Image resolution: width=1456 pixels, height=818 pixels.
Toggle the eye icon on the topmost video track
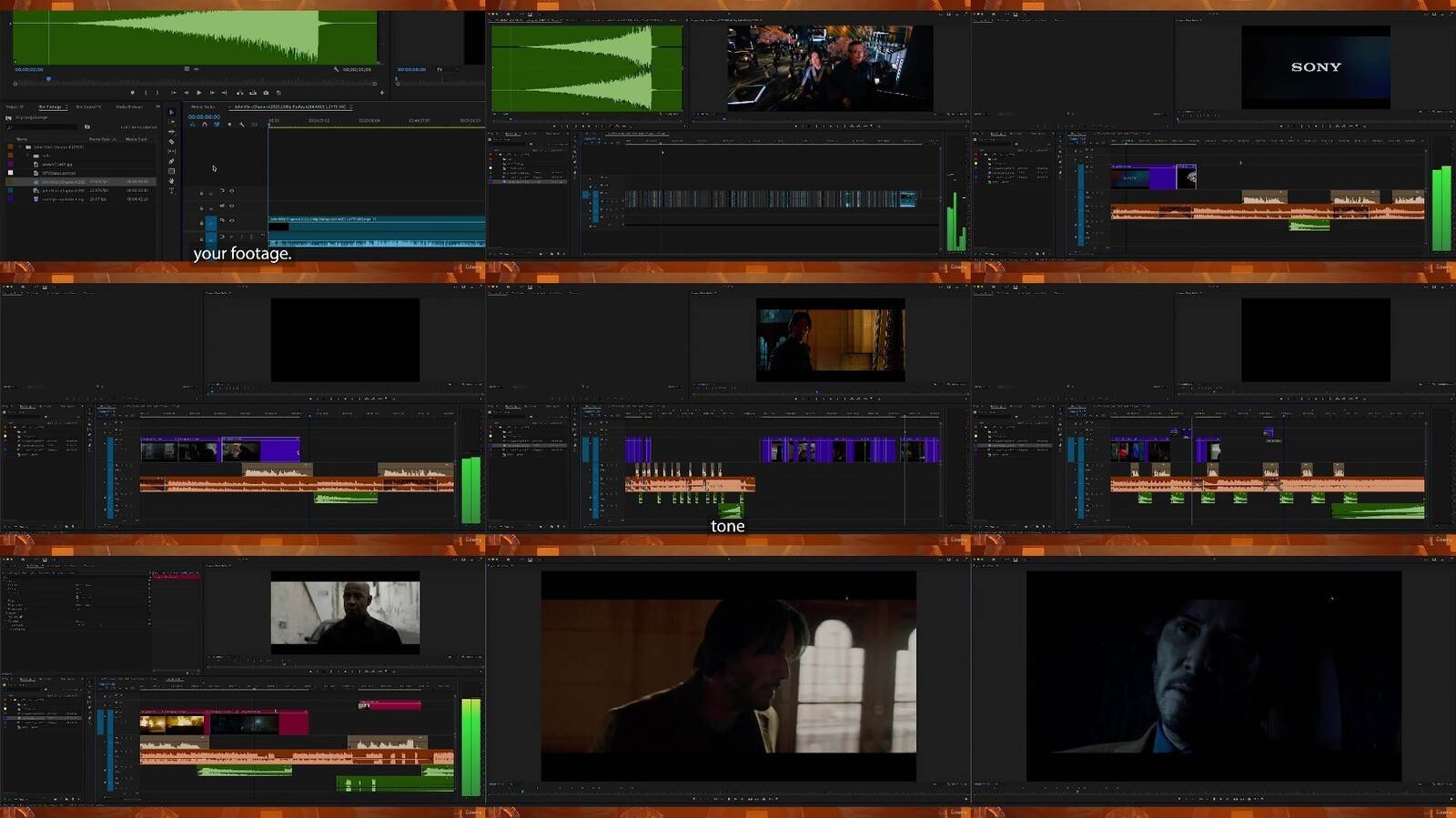click(231, 191)
